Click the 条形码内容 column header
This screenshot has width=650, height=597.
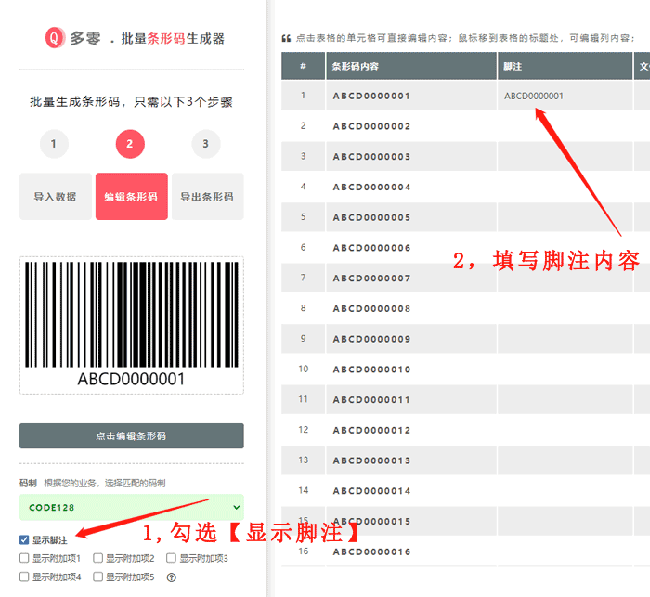pos(411,66)
